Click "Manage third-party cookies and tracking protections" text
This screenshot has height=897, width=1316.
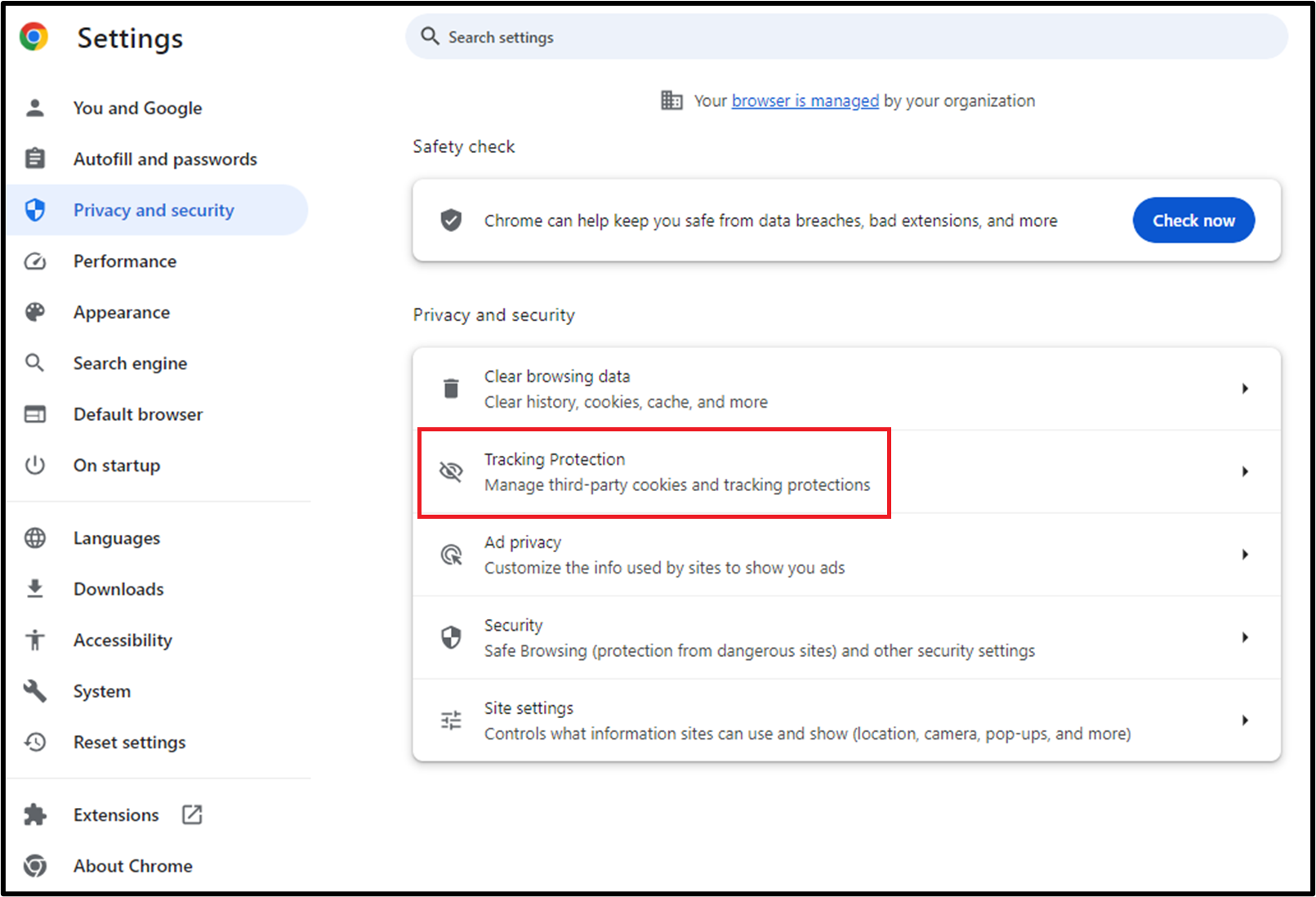pos(677,485)
